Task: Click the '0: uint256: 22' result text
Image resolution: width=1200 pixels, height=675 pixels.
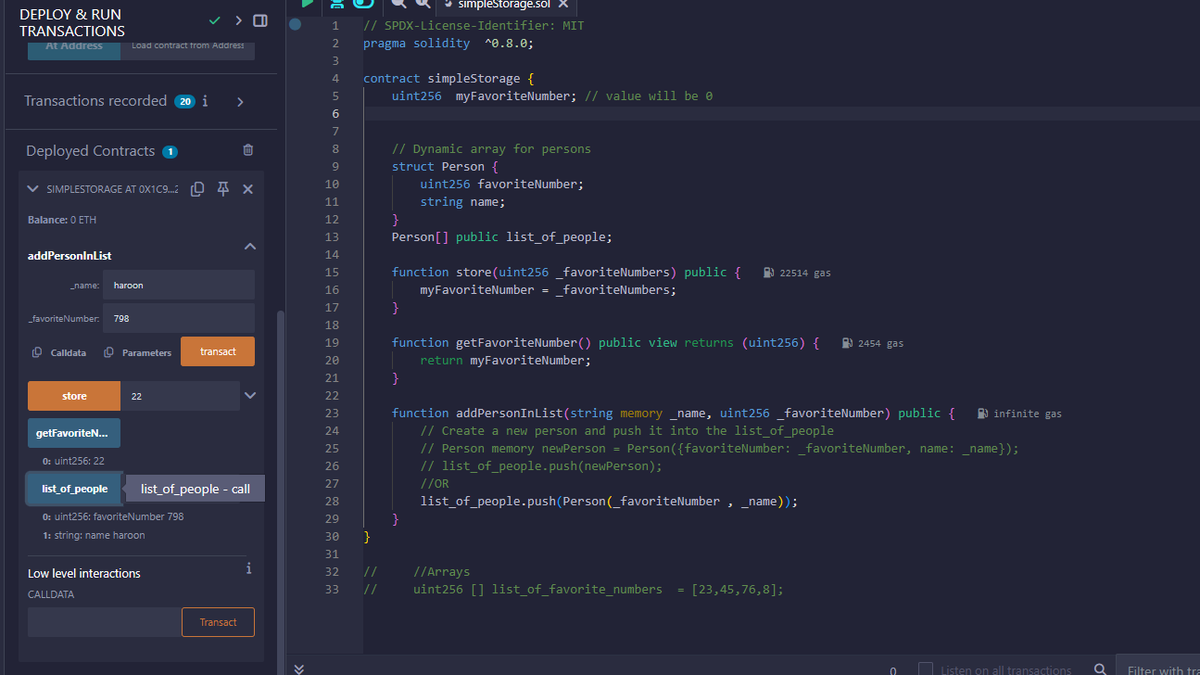Action: [73, 461]
